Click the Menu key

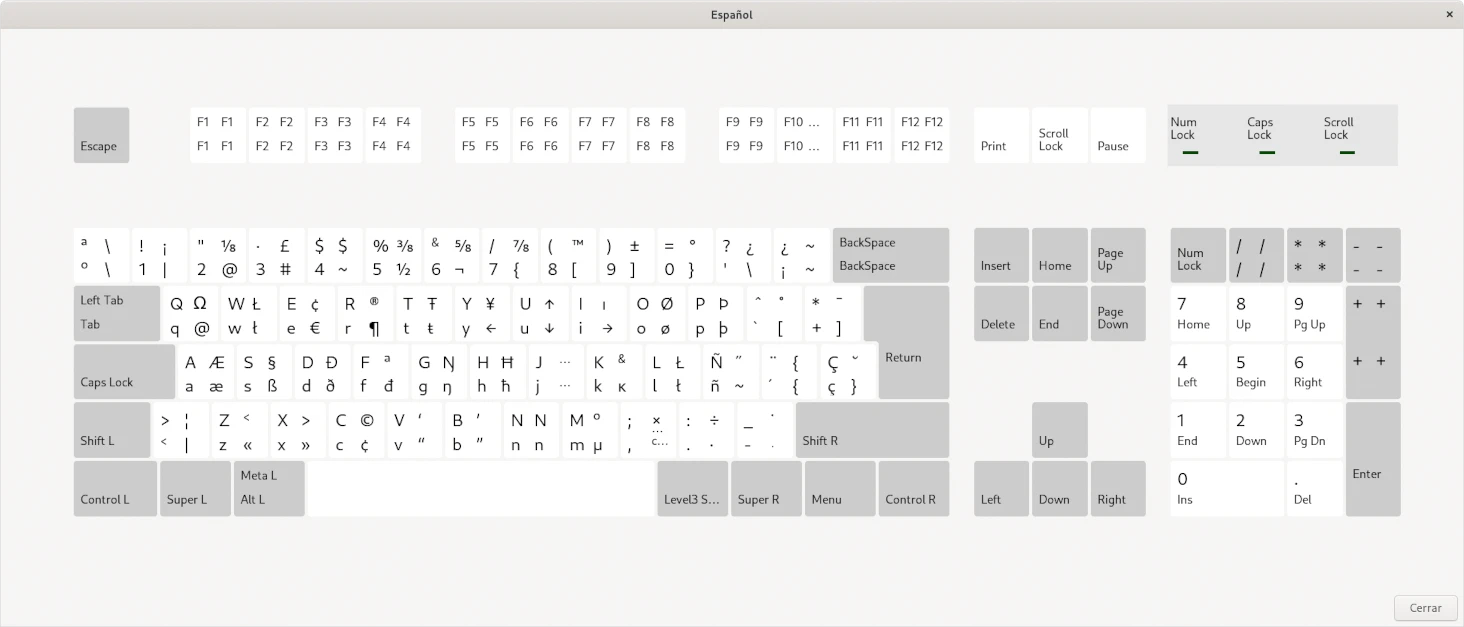(x=840, y=489)
